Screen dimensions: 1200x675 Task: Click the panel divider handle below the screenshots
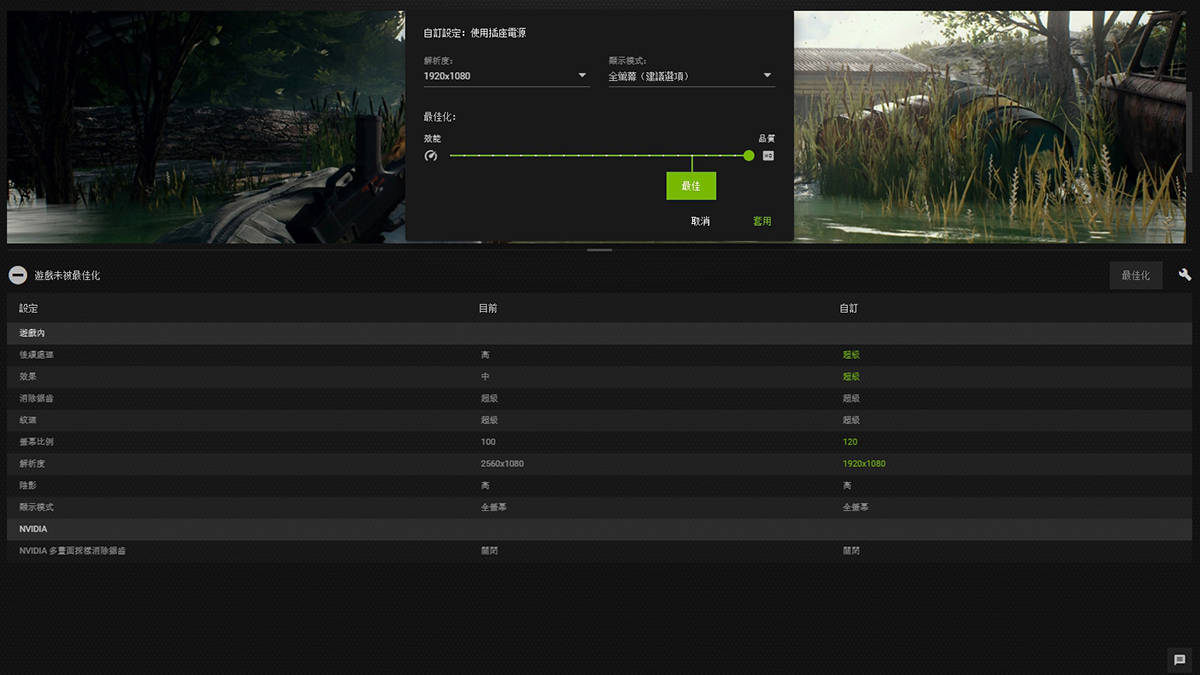(600, 250)
